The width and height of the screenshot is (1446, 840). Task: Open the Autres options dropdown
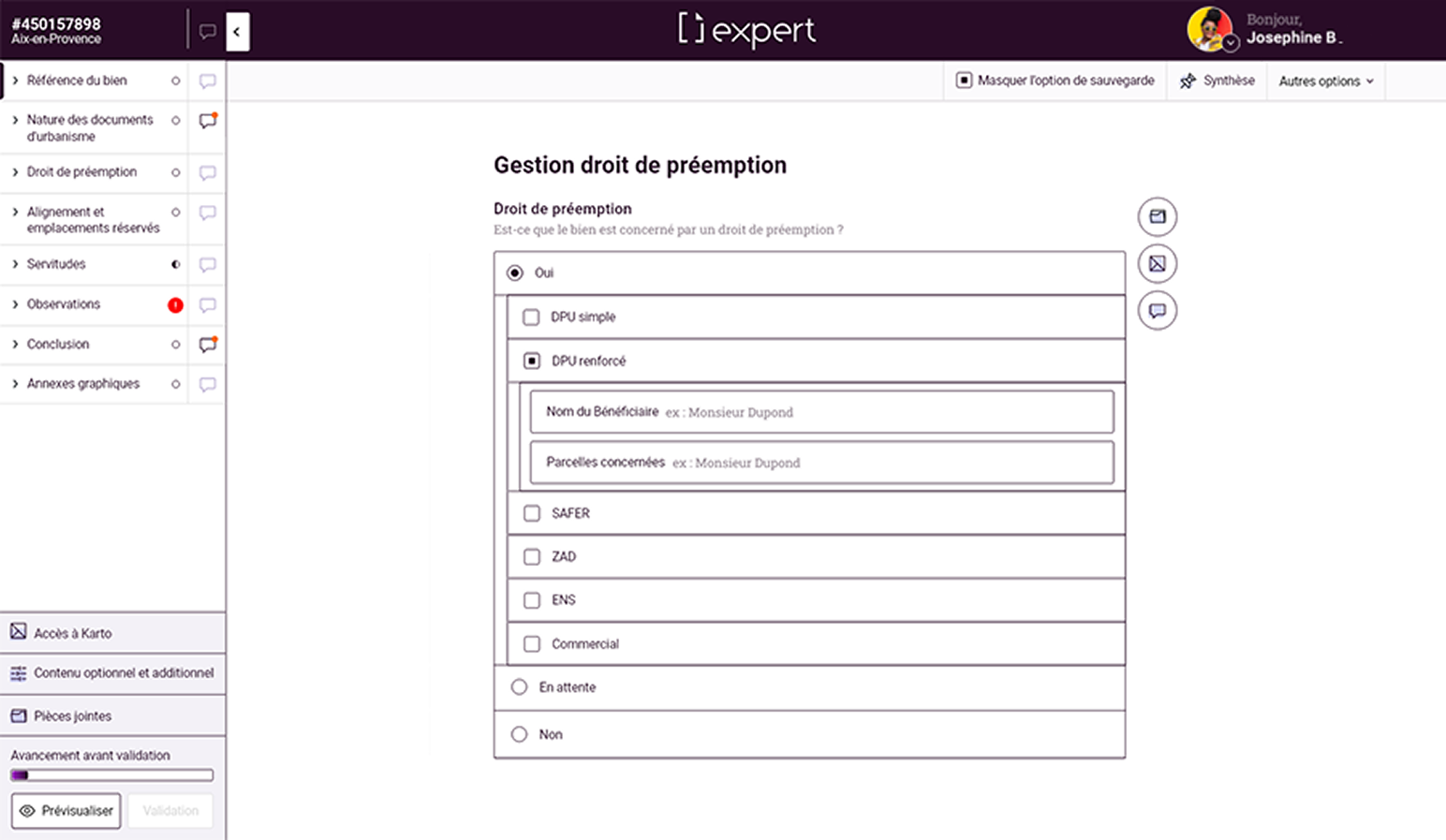[1326, 81]
